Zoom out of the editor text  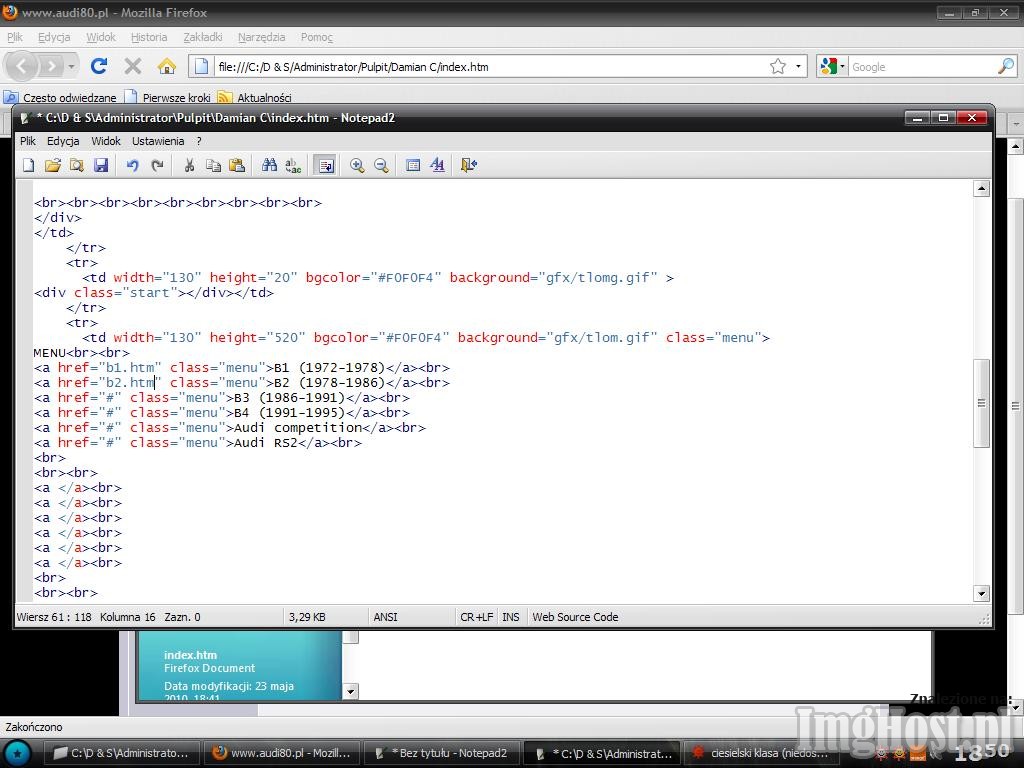[x=381, y=165]
